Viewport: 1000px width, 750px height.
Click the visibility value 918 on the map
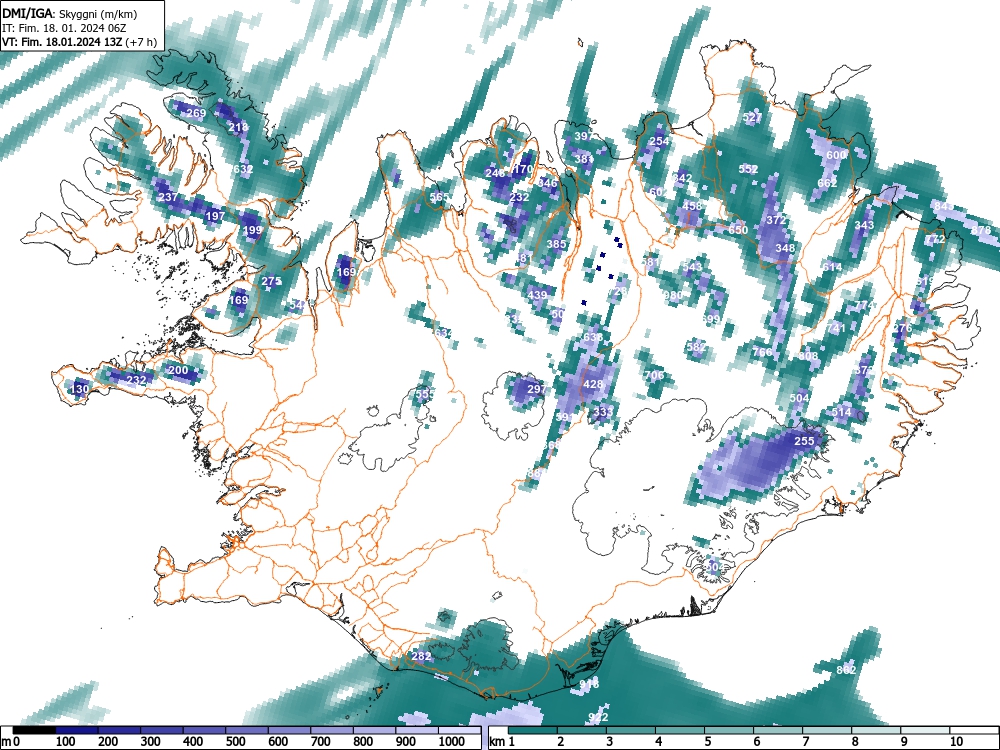(x=589, y=684)
